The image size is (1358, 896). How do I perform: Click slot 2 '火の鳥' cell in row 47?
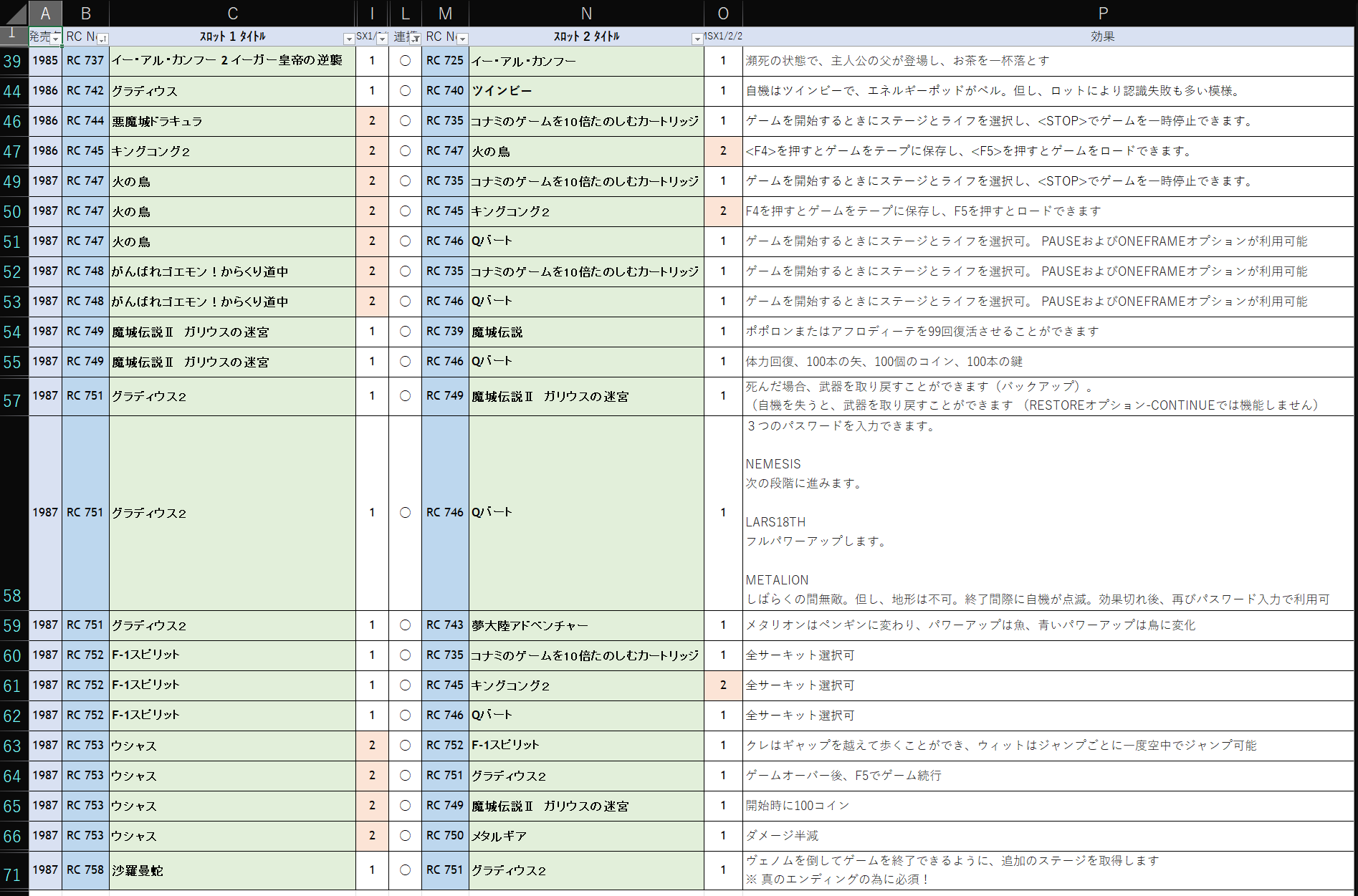[x=586, y=151]
